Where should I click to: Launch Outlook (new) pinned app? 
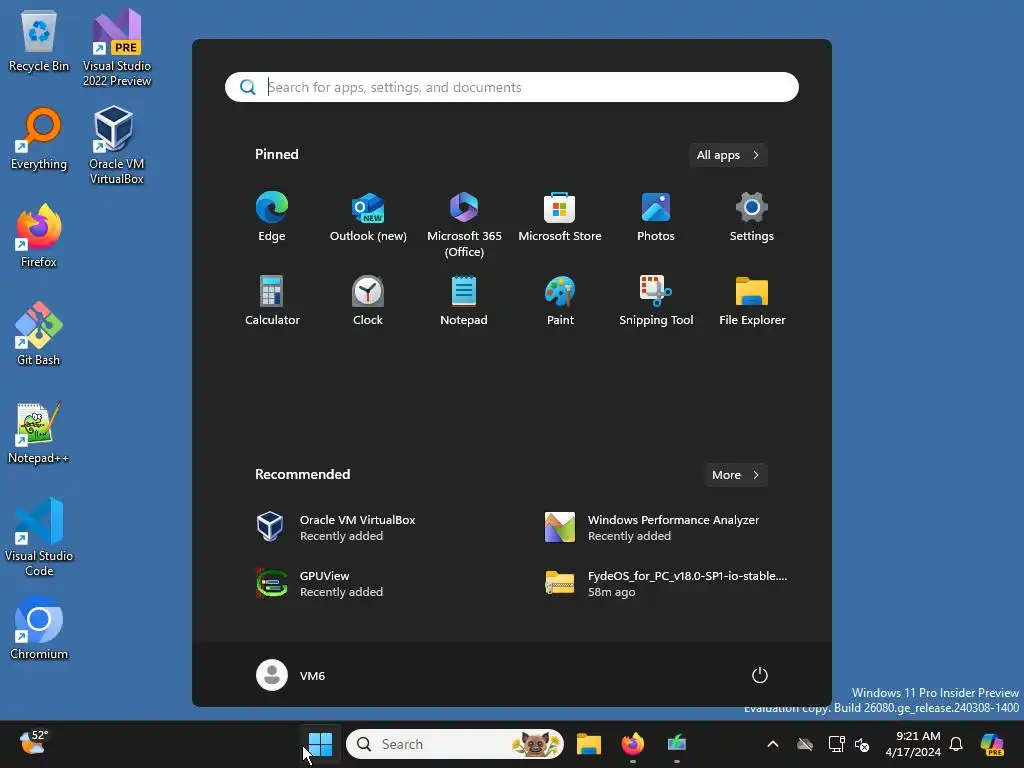point(368,217)
